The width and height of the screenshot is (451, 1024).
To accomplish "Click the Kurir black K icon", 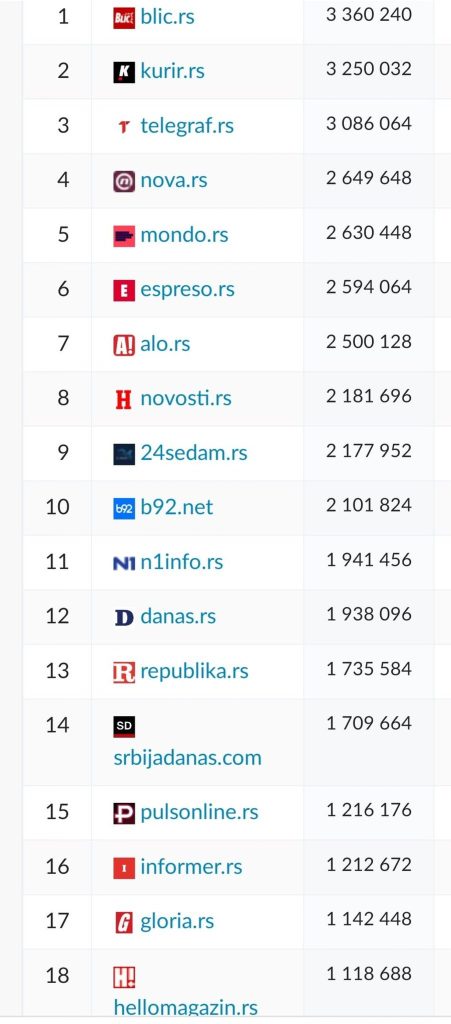I will (x=124, y=72).
